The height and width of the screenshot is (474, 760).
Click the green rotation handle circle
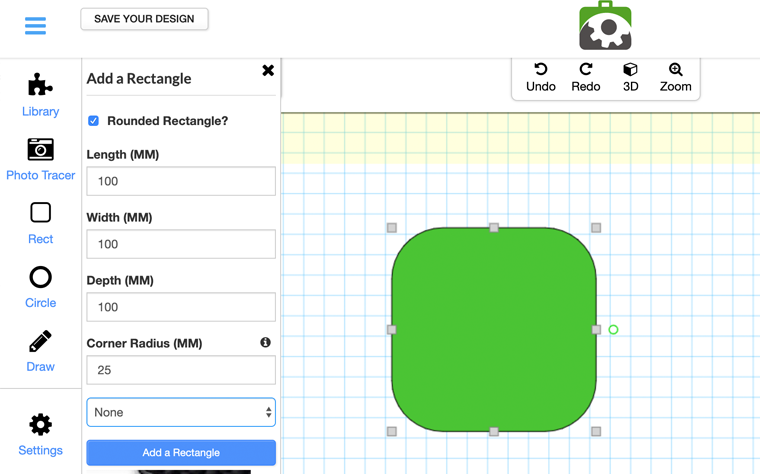pos(613,330)
